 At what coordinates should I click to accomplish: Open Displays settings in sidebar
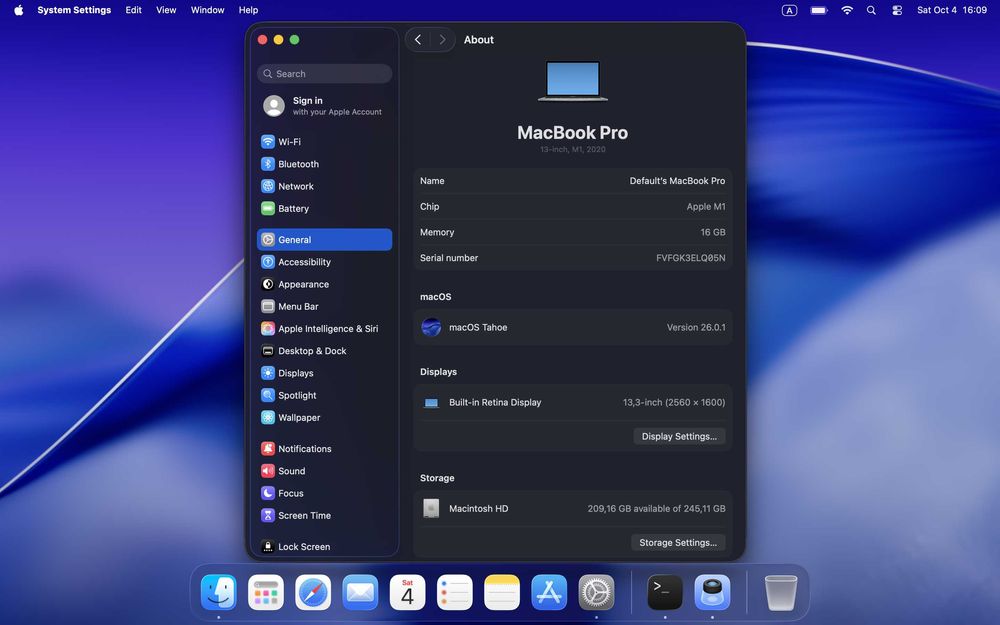click(324, 373)
